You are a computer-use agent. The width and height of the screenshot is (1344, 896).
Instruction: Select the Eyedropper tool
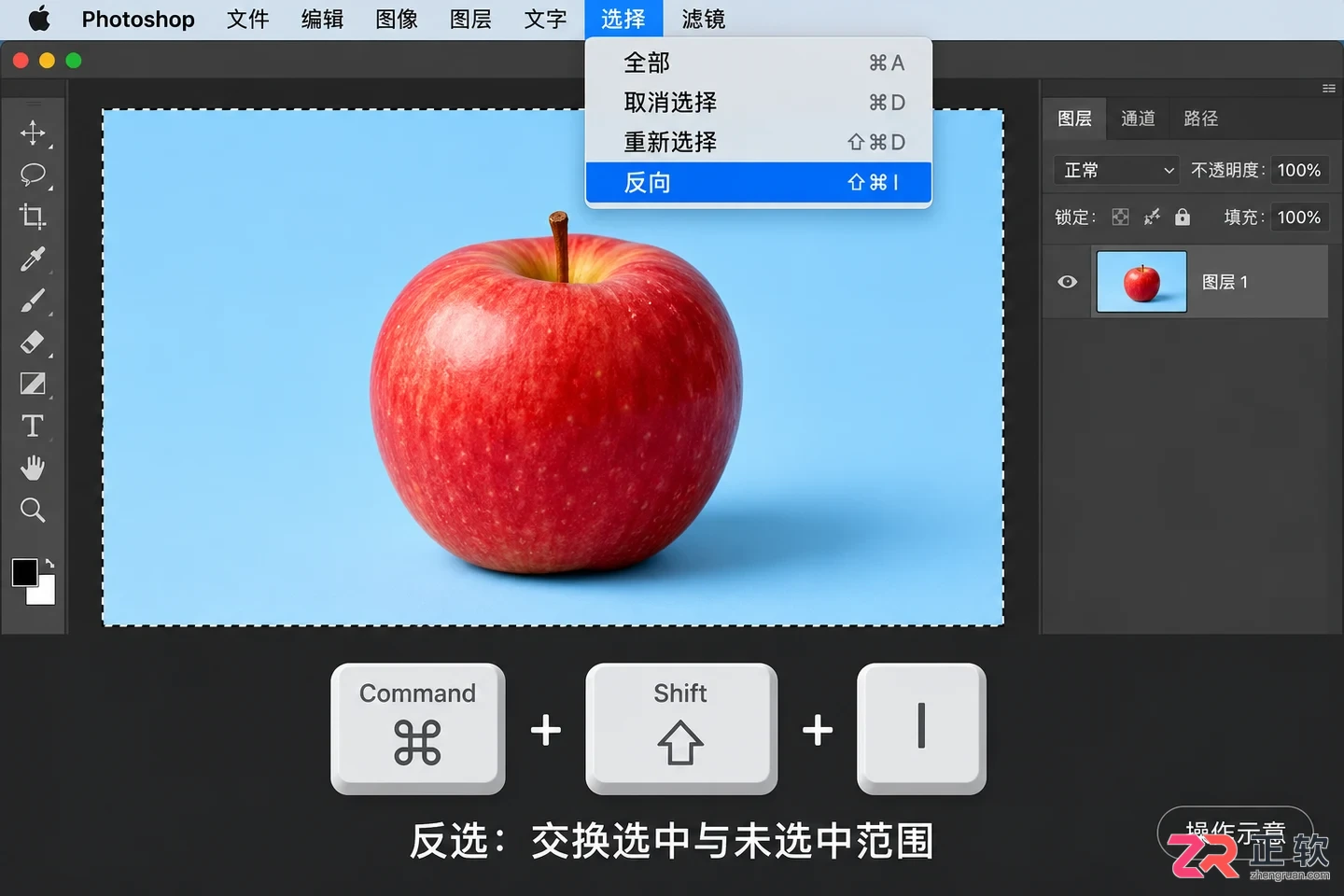tap(33, 259)
